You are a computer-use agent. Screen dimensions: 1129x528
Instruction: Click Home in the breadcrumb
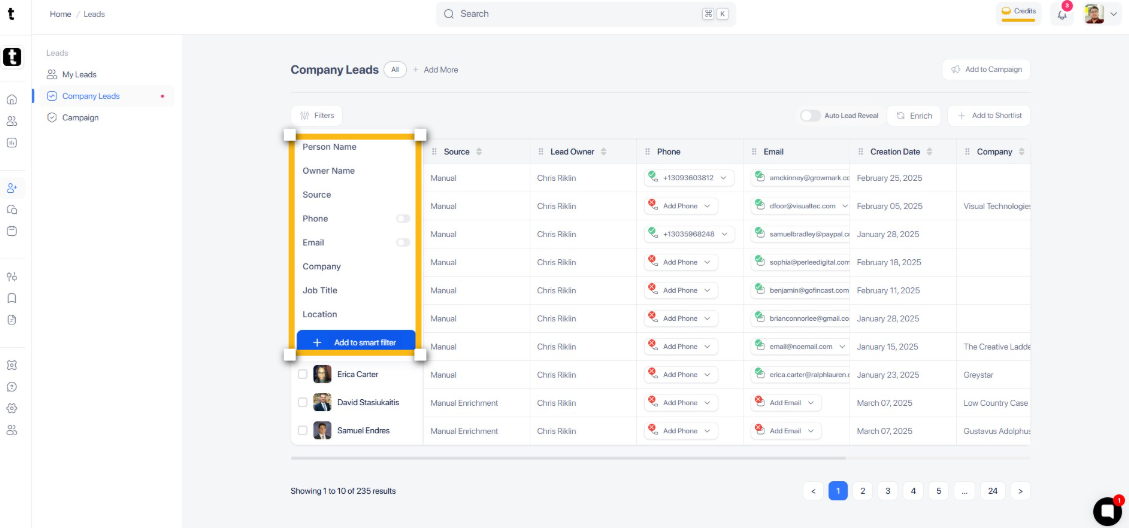60,14
